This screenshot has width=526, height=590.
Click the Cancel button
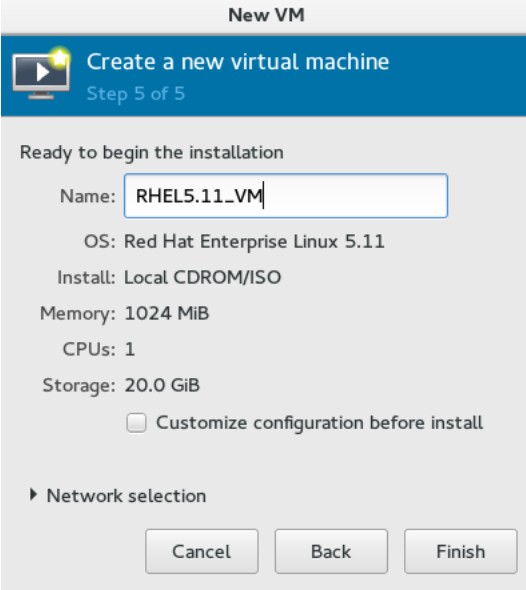(202, 552)
